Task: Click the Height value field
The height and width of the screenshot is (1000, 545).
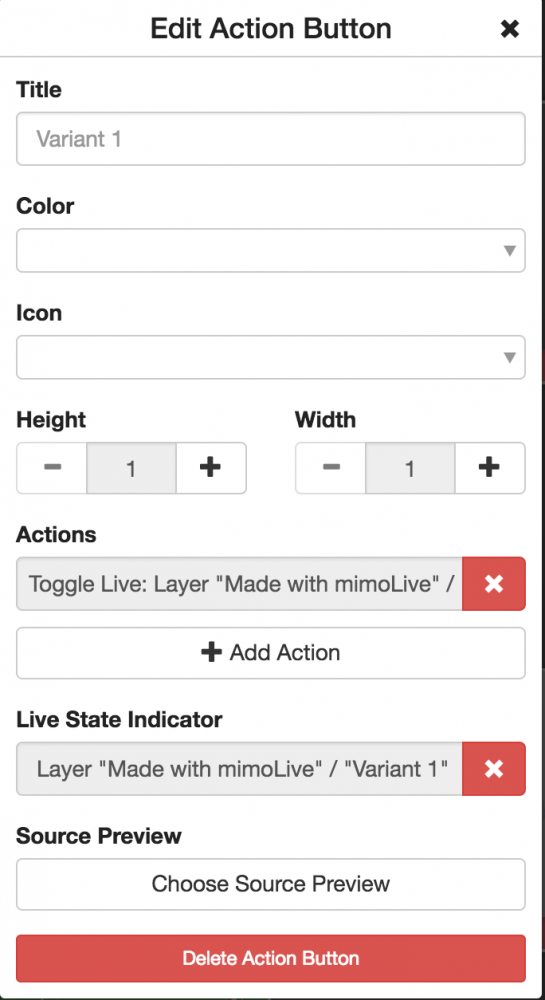Action: tap(131, 468)
